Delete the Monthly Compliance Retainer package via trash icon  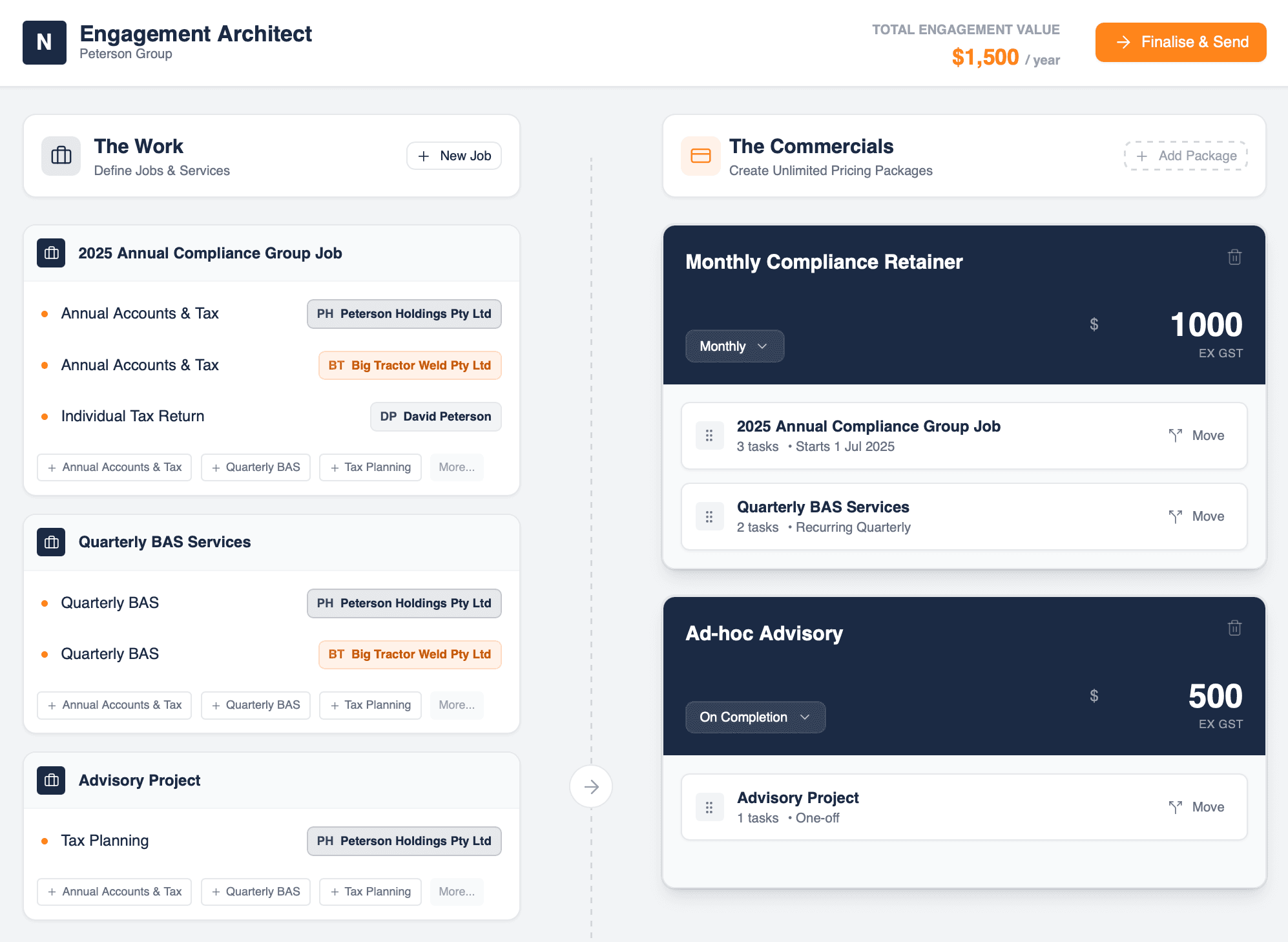tap(1234, 256)
